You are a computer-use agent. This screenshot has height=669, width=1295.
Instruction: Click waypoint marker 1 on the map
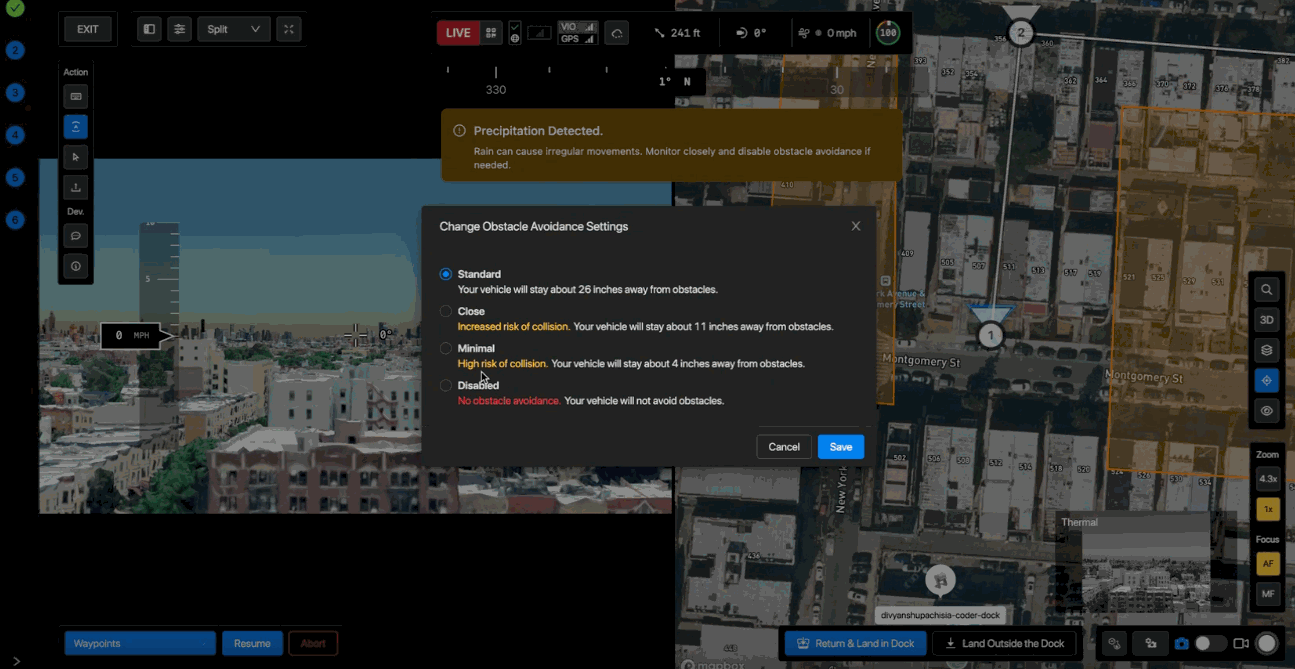990,335
